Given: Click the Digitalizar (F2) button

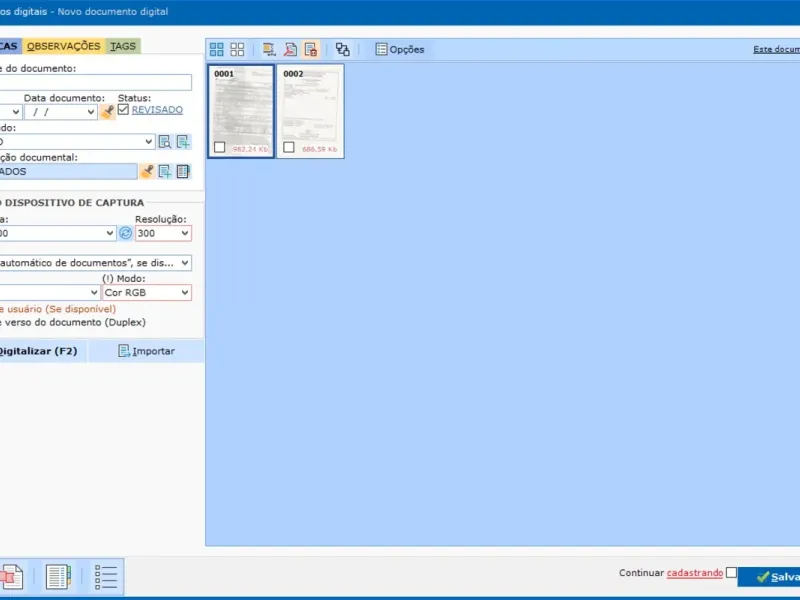Looking at the screenshot, I should [42, 351].
